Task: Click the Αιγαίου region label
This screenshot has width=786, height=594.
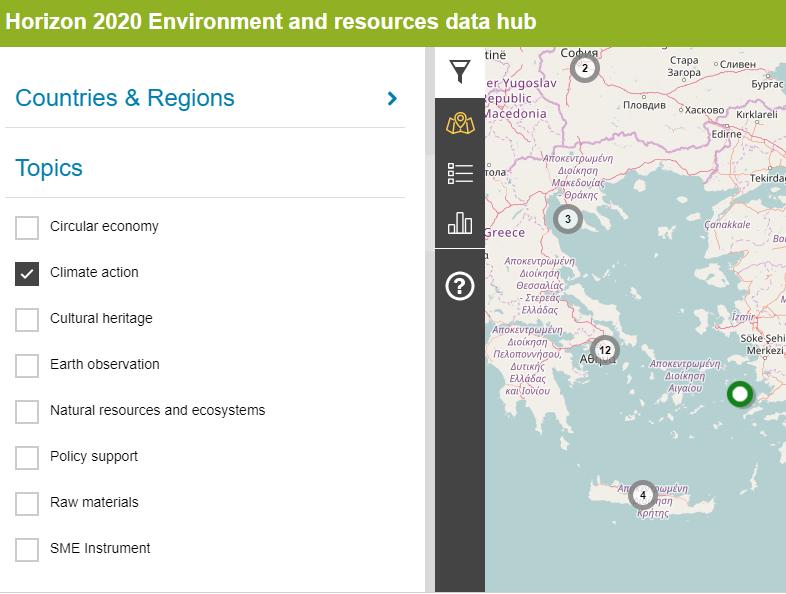Action: coord(685,388)
